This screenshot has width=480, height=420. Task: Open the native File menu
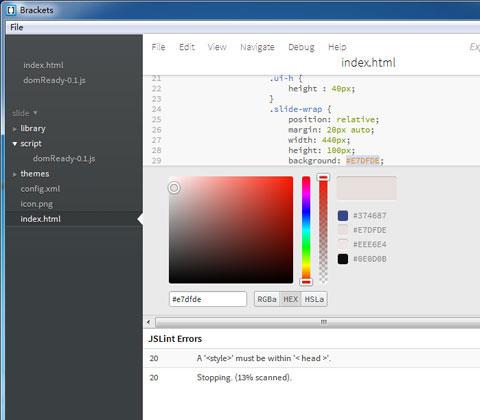17,27
